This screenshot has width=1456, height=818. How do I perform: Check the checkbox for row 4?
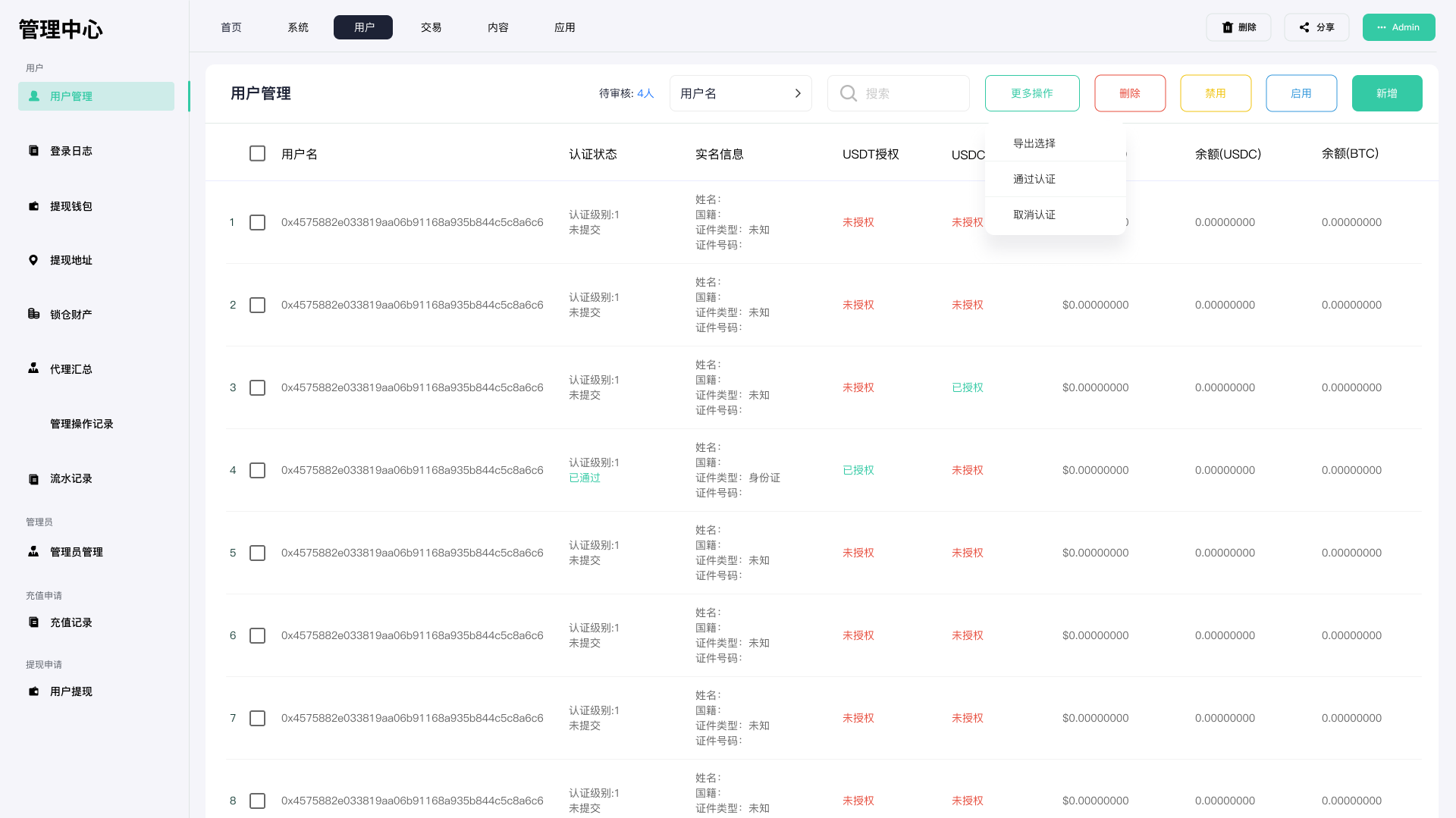(x=258, y=471)
